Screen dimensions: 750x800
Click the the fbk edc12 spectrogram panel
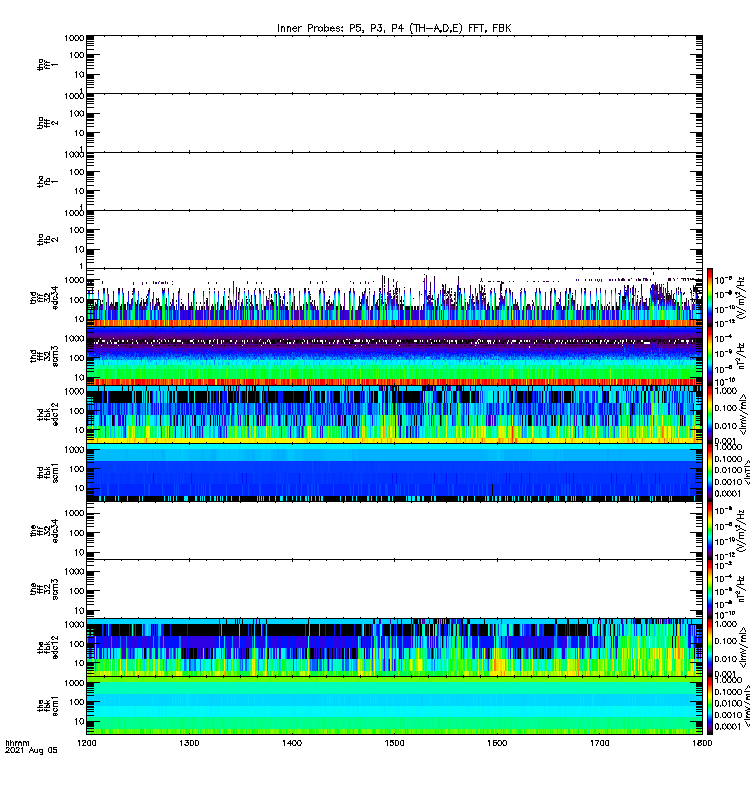[394, 647]
